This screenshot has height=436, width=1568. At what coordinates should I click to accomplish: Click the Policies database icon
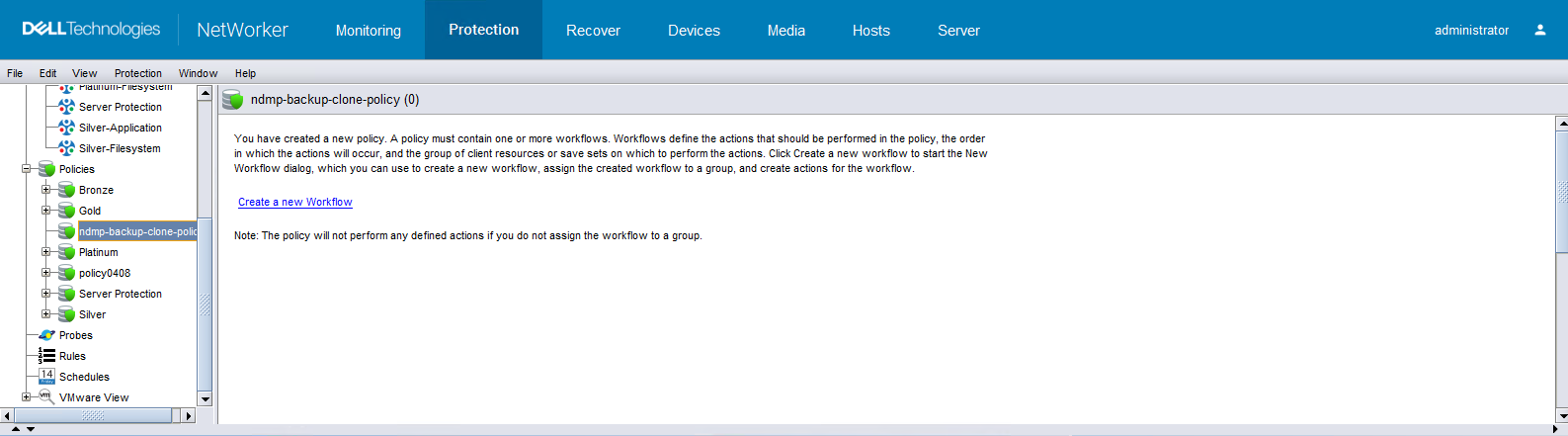[46, 169]
